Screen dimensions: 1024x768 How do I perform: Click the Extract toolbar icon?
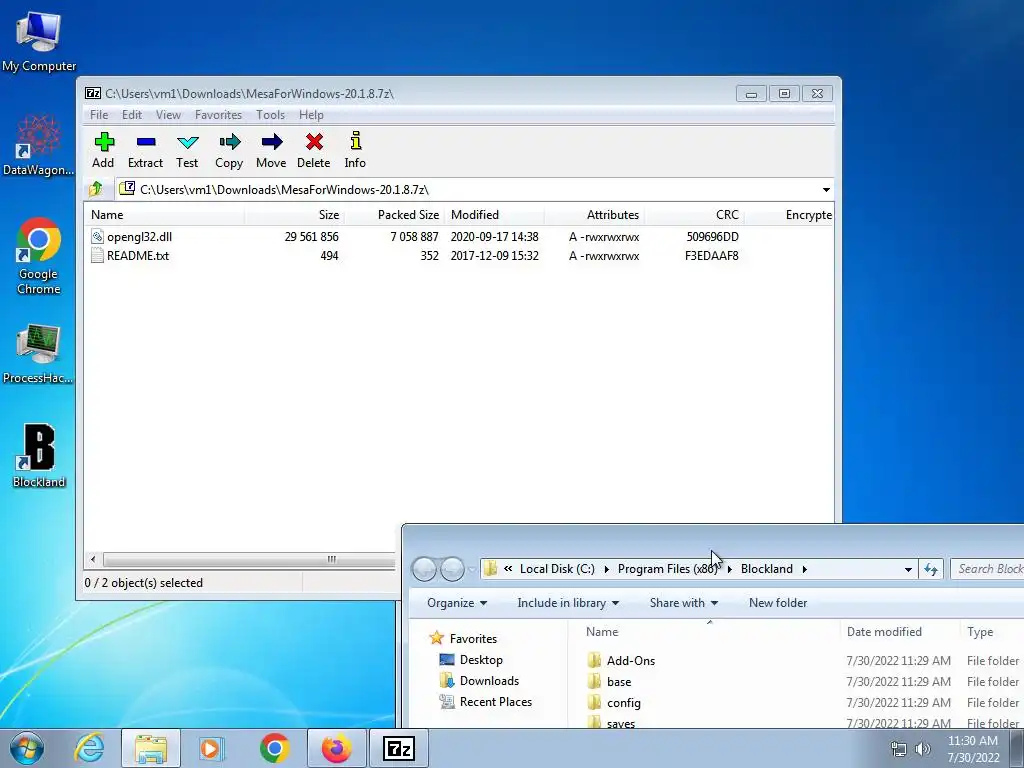point(145,150)
